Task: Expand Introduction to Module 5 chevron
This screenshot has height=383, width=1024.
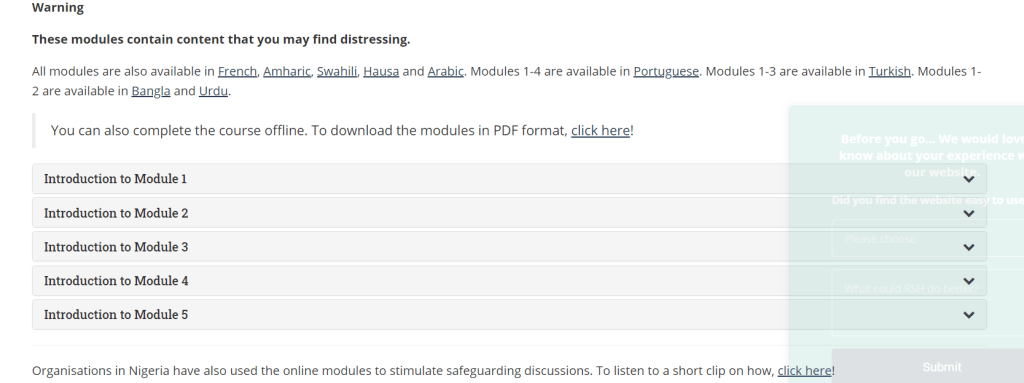Action: tap(968, 315)
